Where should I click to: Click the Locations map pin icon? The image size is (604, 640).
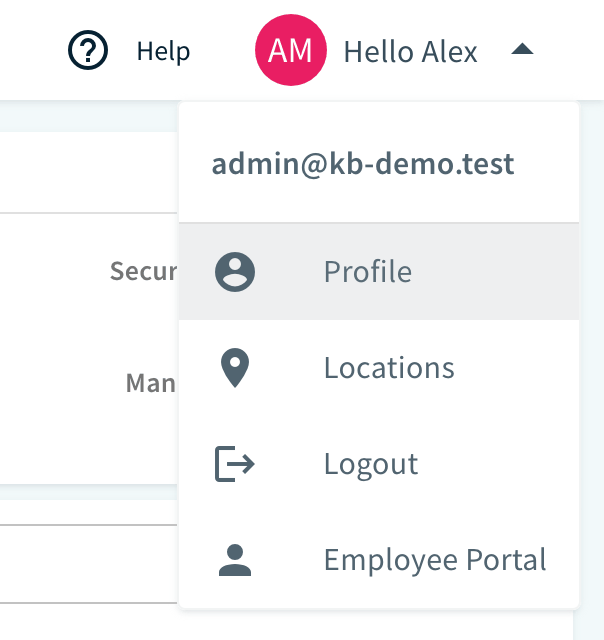(x=235, y=368)
